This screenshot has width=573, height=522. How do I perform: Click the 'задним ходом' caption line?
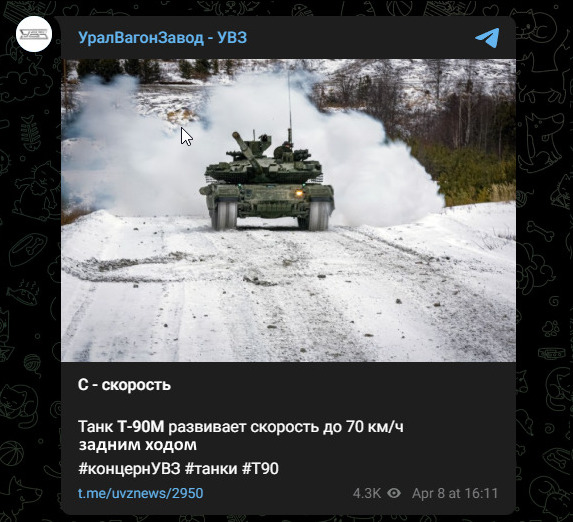point(138,445)
